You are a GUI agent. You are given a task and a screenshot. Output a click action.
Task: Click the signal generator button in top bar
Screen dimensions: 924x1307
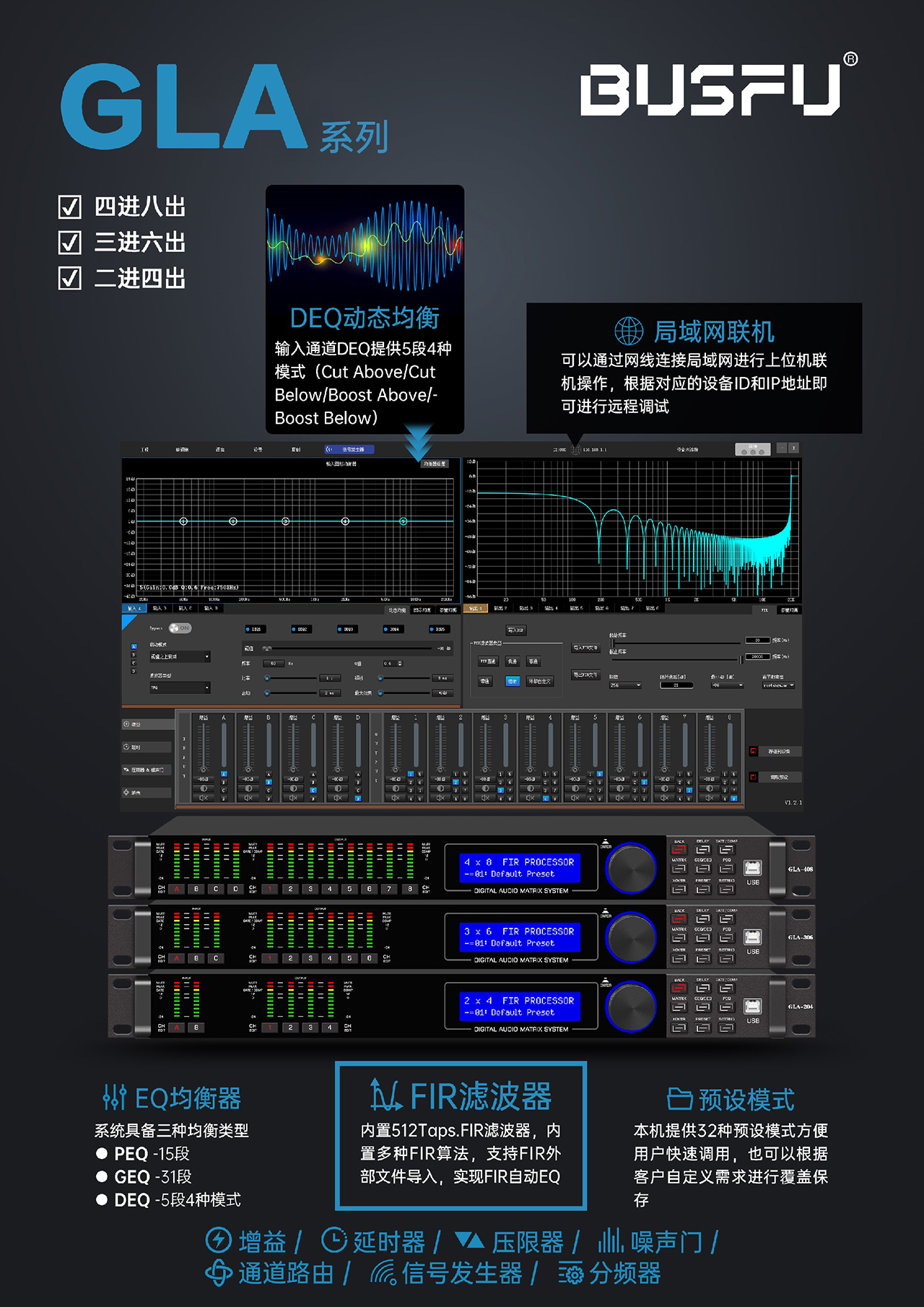click(350, 449)
